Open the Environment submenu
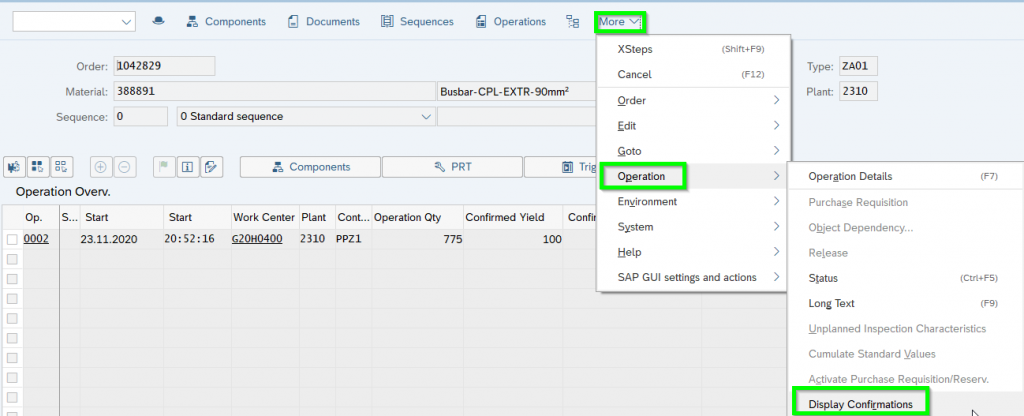The height and width of the screenshot is (416, 1024). pos(647,201)
